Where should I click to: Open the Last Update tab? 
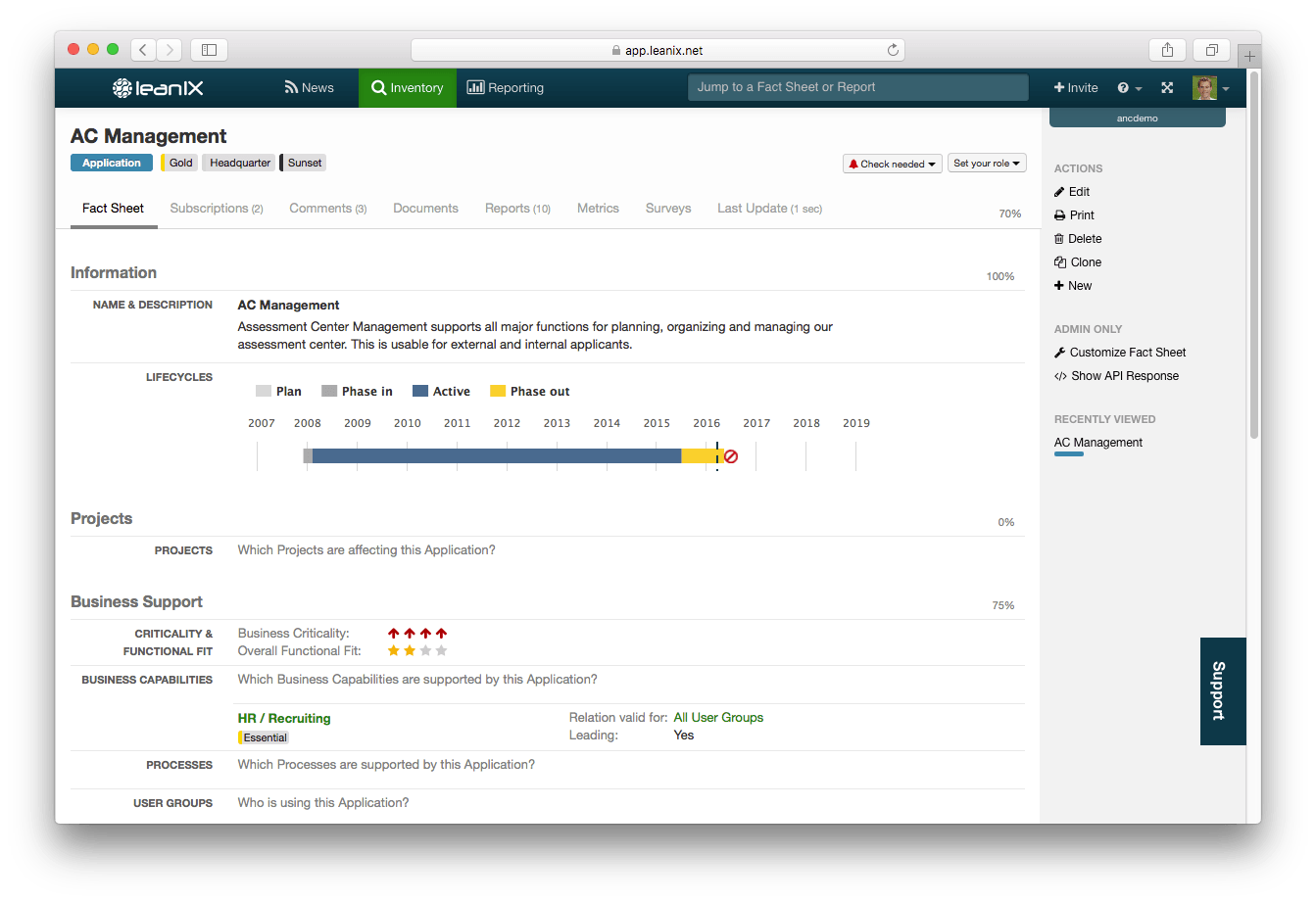pos(769,209)
